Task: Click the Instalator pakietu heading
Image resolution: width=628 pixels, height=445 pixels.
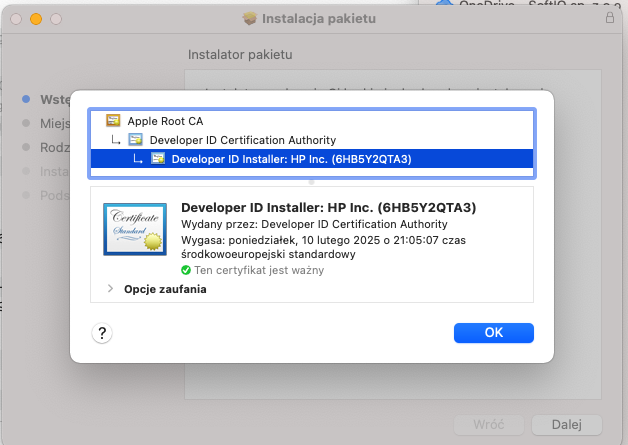Action: coord(240,54)
